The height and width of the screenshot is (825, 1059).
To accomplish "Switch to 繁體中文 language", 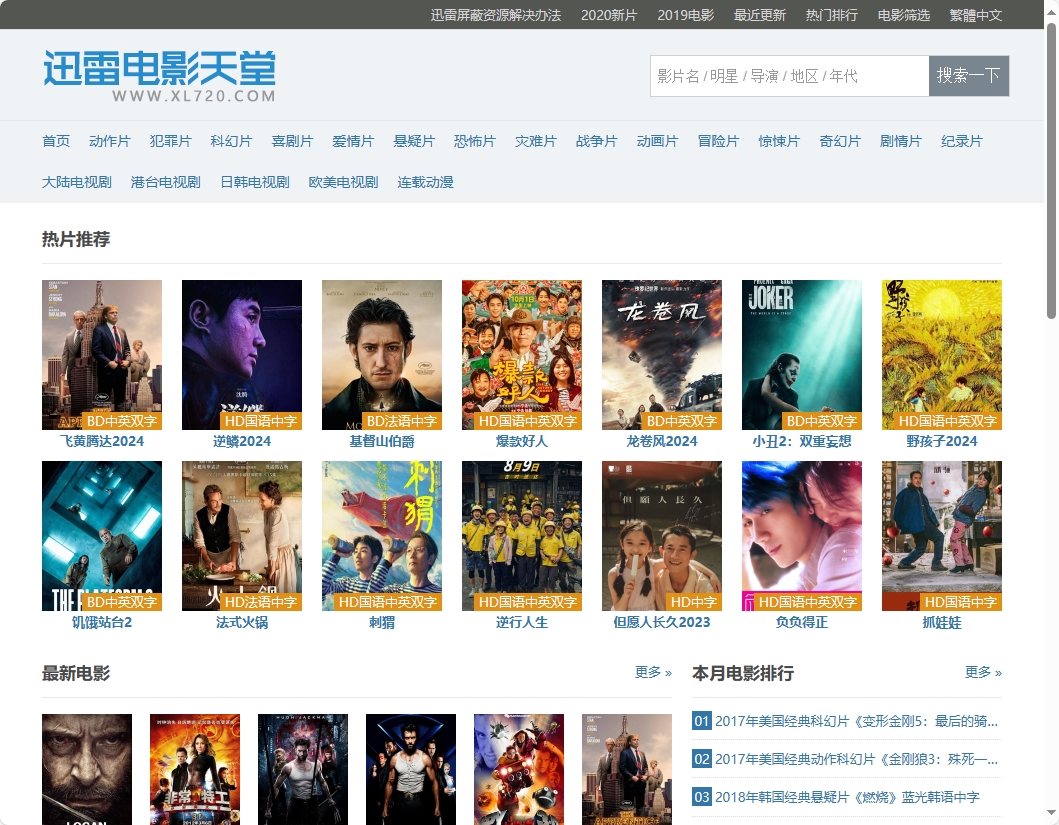I will coord(975,15).
